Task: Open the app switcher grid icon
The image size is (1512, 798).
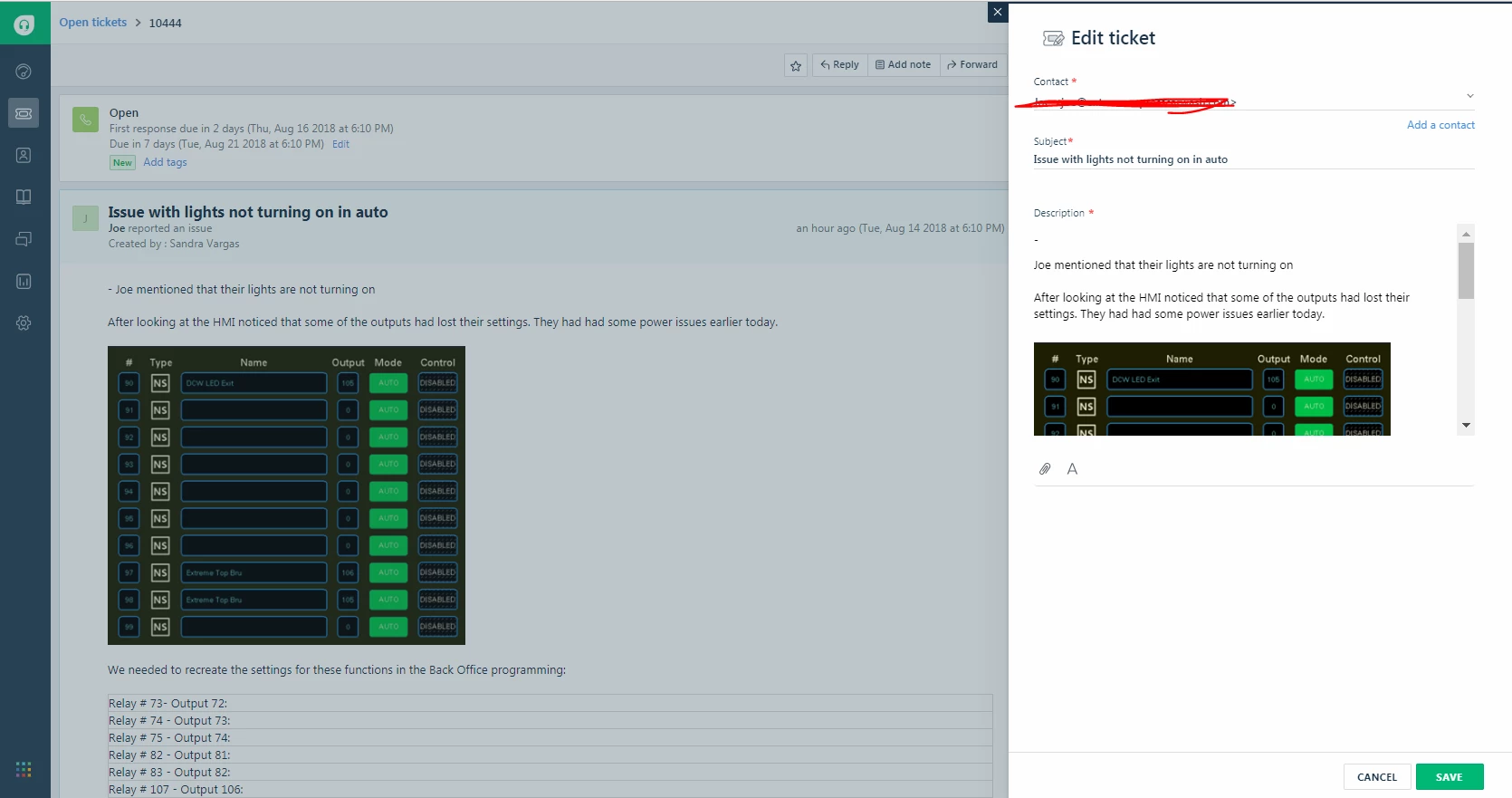Action: pyautogui.click(x=24, y=769)
